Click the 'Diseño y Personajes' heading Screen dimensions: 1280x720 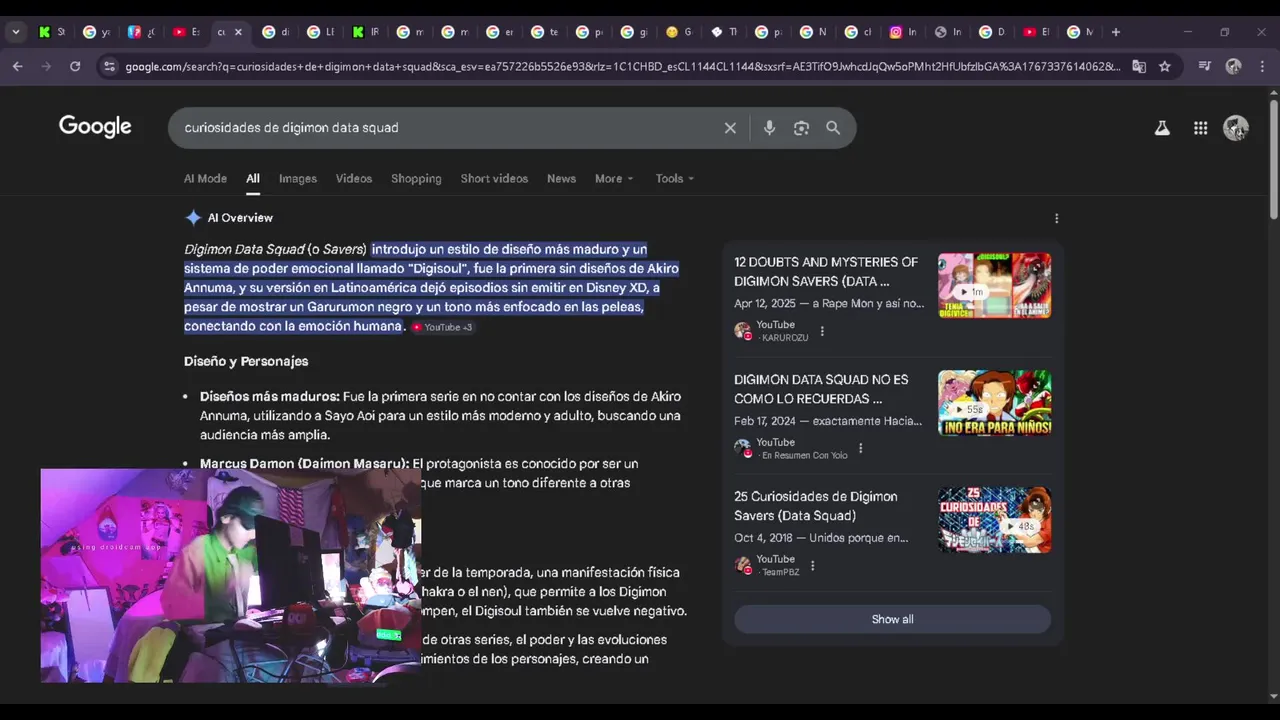click(246, 361)
